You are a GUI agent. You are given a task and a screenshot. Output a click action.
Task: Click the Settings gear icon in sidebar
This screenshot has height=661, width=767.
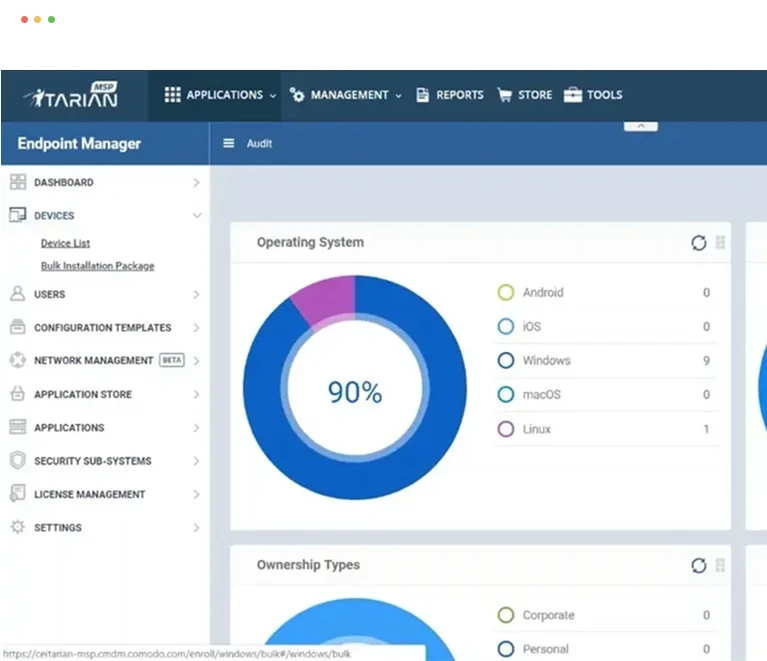[x=17, y=527]
